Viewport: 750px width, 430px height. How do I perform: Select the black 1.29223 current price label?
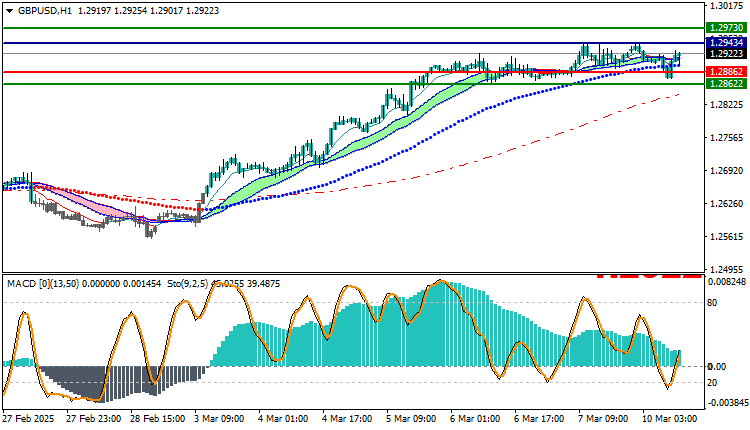[x=726, y=54]
